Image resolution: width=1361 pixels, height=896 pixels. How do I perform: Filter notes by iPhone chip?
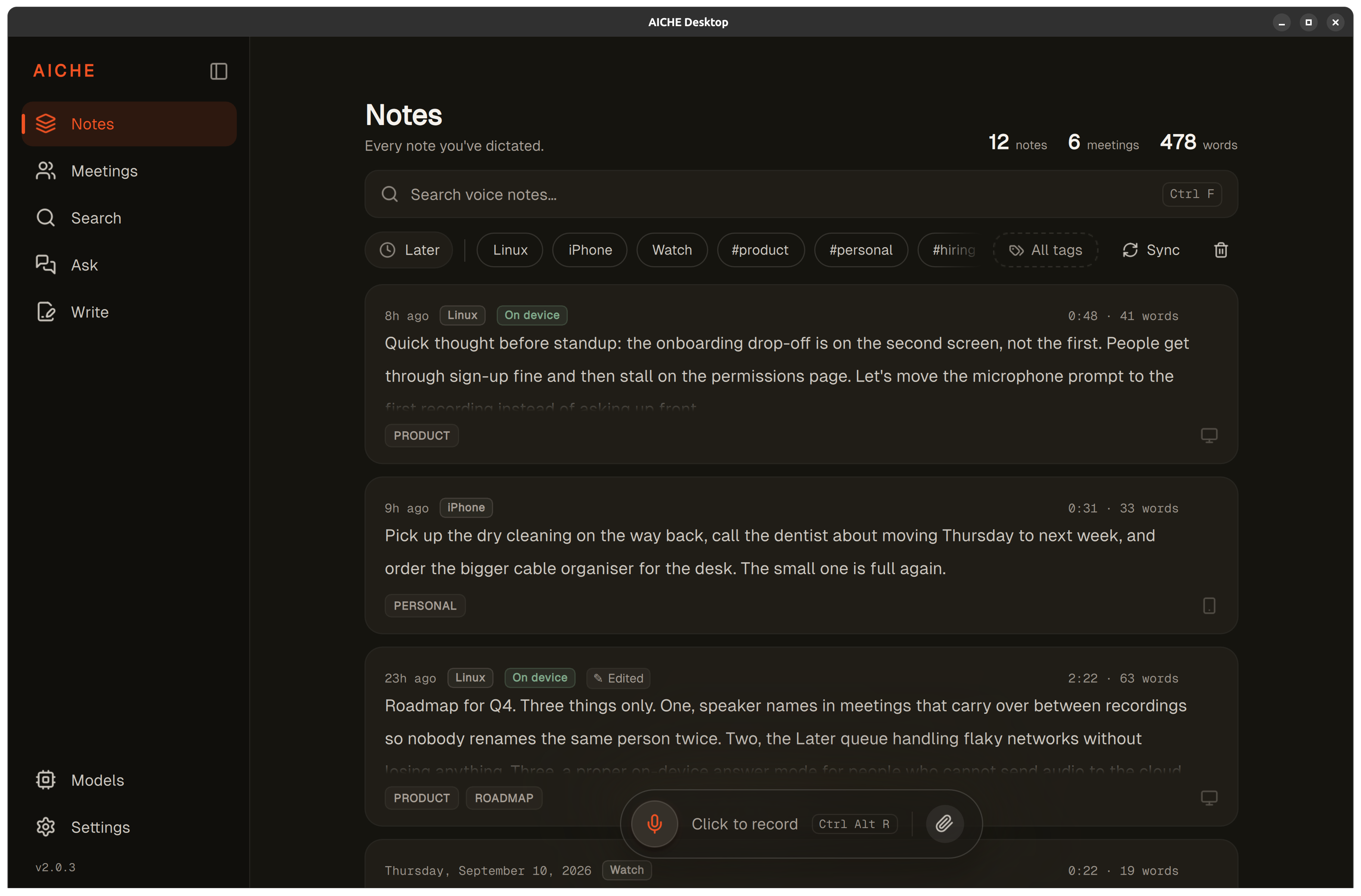point(590,250)
